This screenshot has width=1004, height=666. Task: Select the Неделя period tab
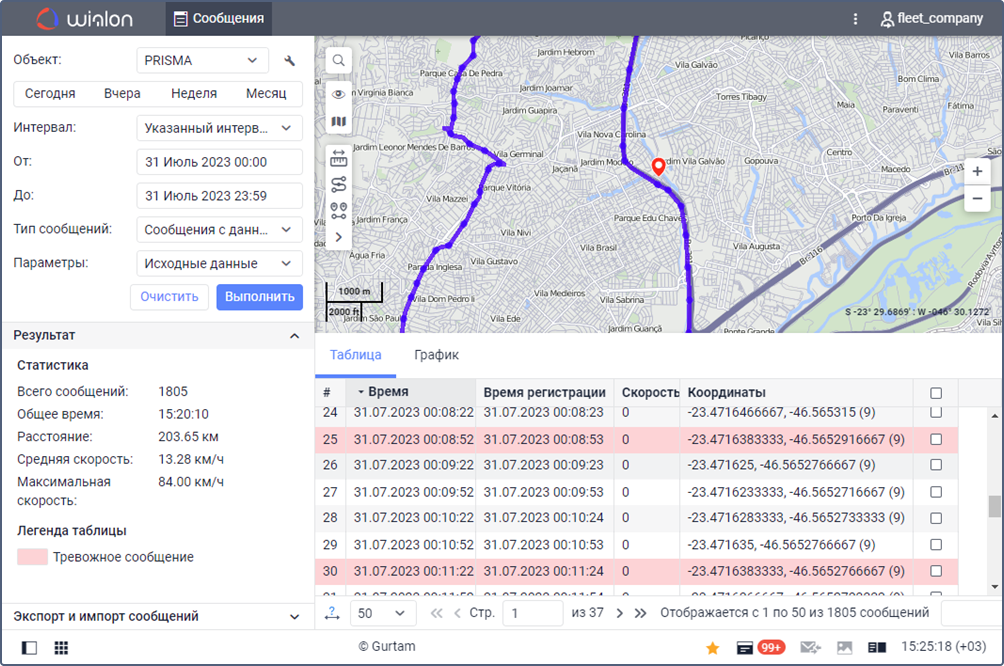click(x=193, y=93)
